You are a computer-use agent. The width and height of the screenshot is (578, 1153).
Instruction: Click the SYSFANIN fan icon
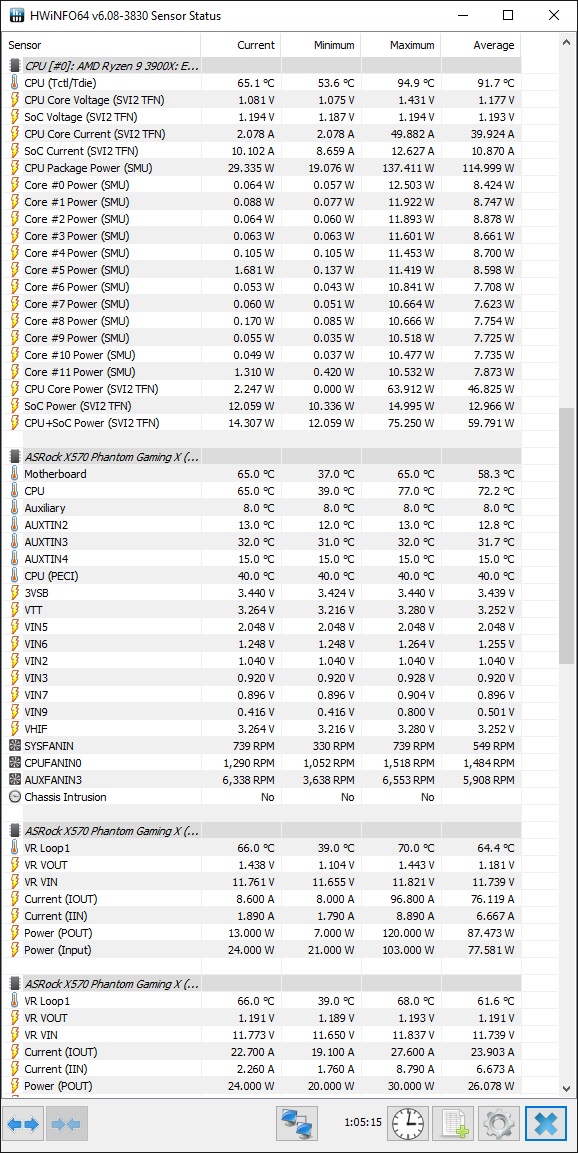point(15,746)
